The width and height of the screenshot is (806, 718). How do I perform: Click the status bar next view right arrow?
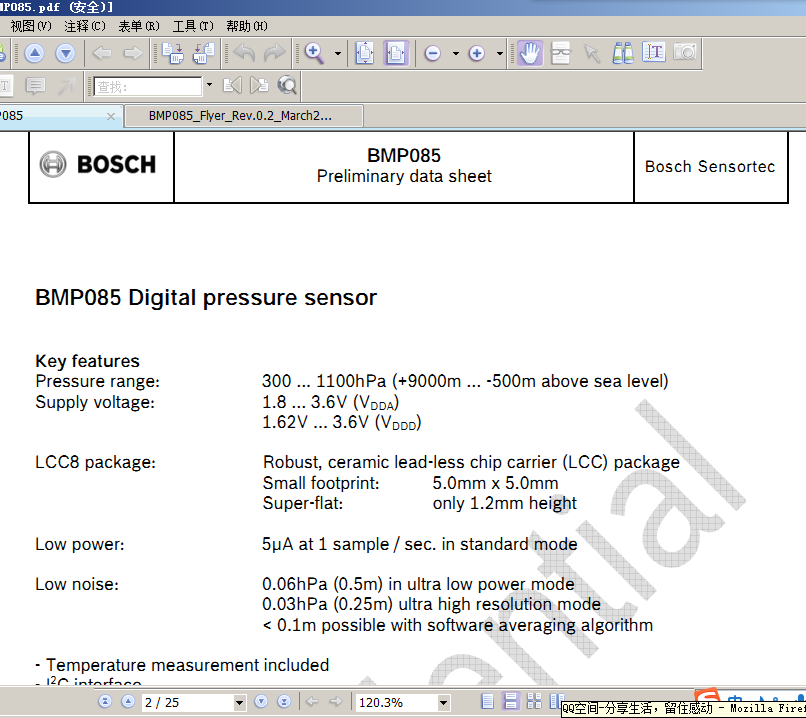pos(336,702)
